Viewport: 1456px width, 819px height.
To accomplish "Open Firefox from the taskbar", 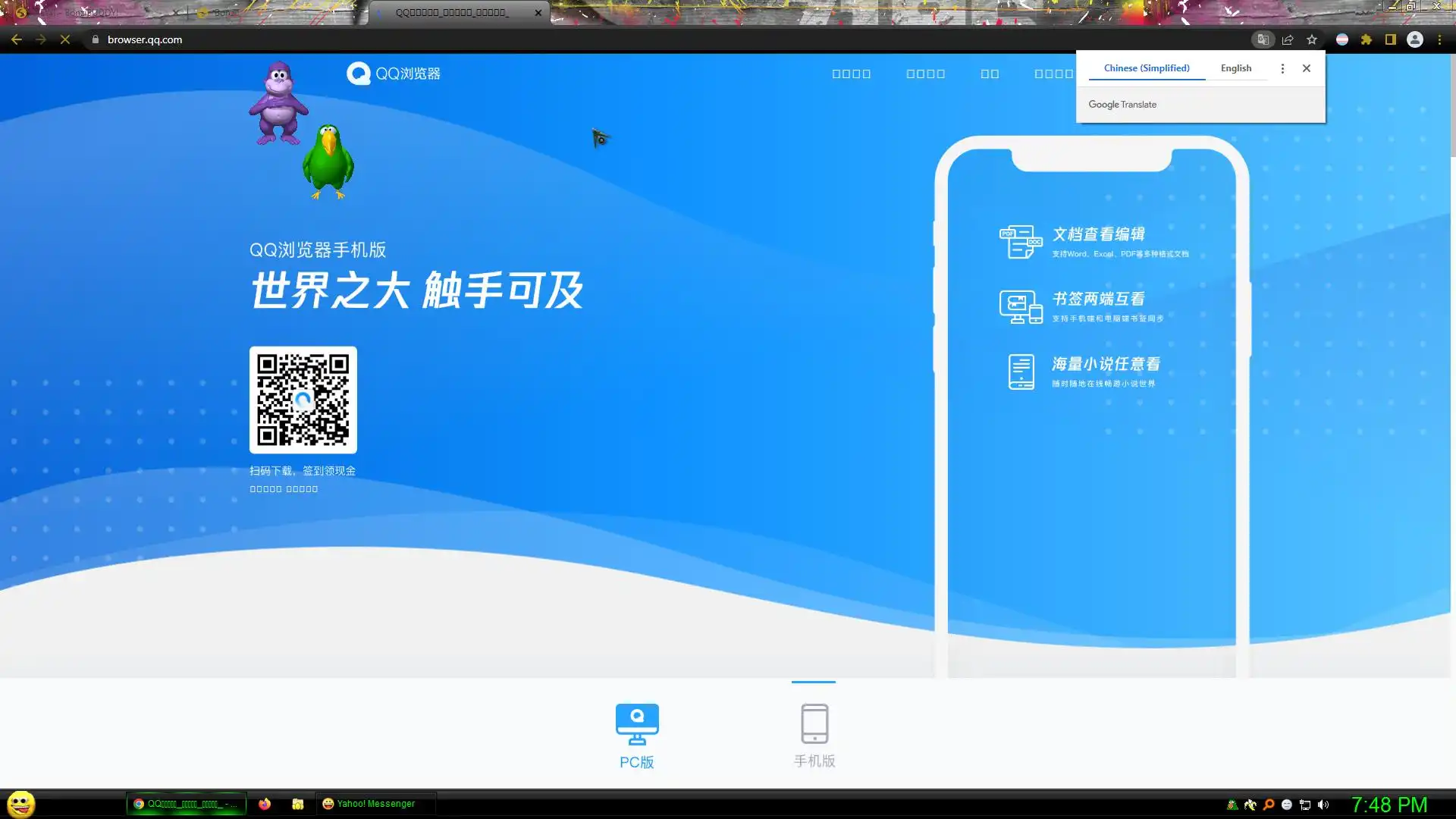I will [x=265, y=804].
